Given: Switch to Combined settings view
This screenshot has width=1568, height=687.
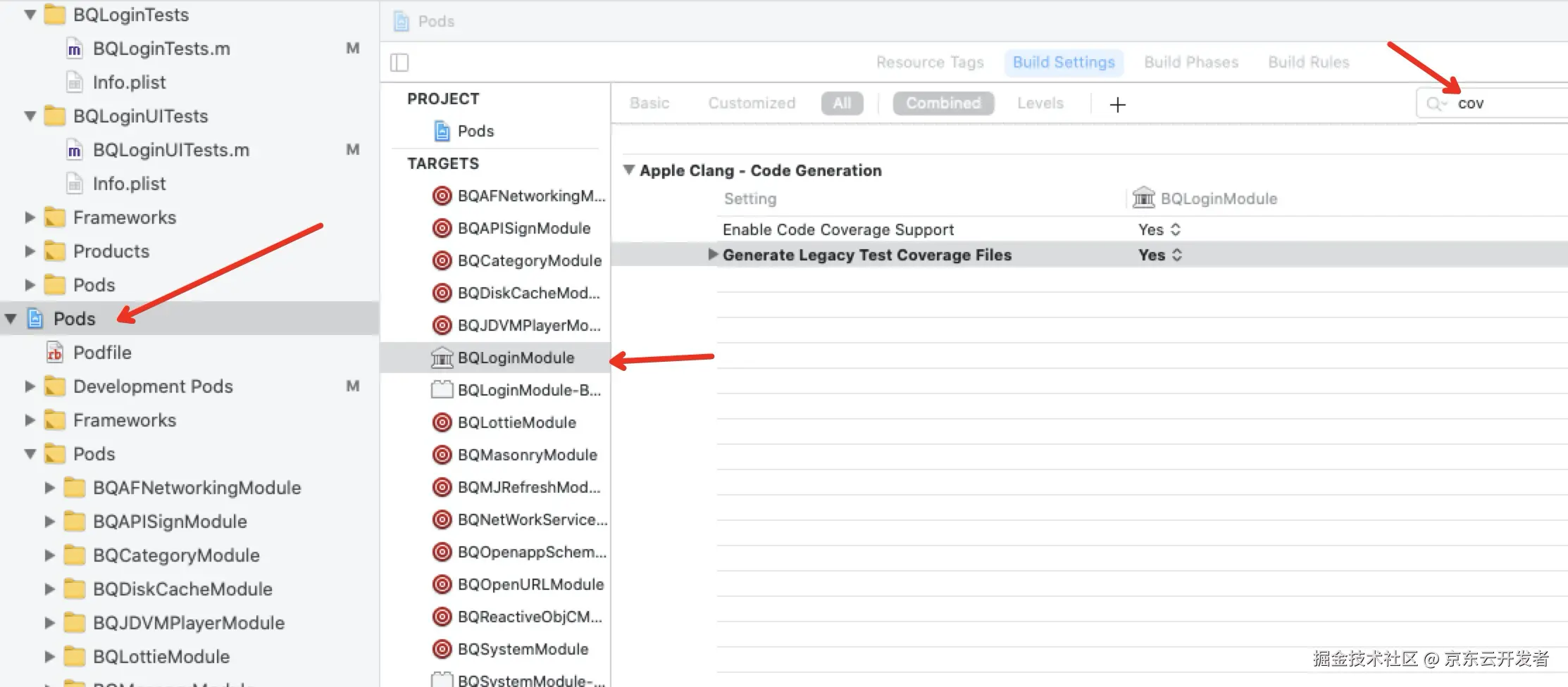Looking at the screenshot, I should (x=943, y=103).
